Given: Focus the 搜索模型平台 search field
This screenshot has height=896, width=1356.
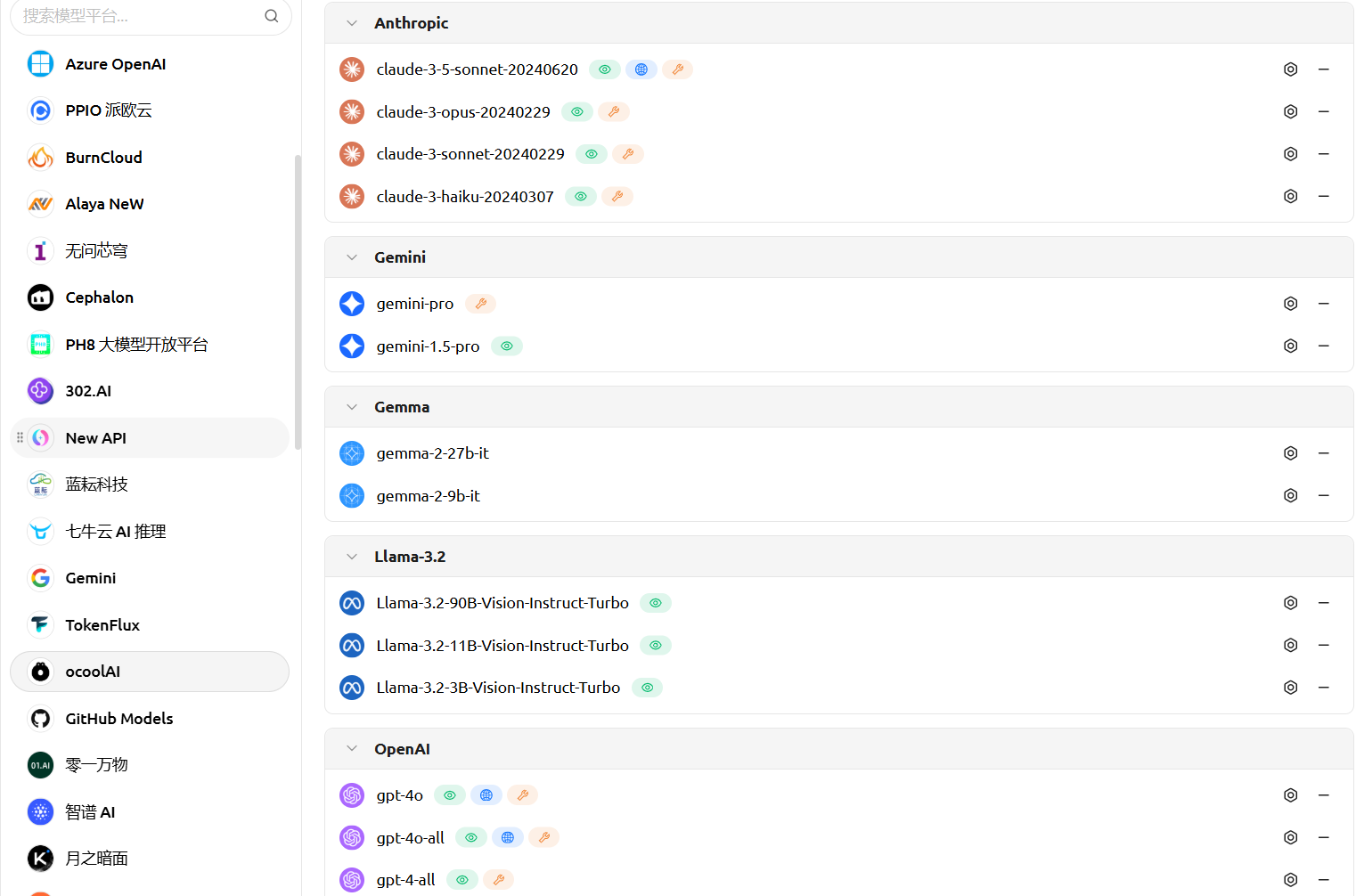Looking at the screenshot, I should (x=151, y=16).
